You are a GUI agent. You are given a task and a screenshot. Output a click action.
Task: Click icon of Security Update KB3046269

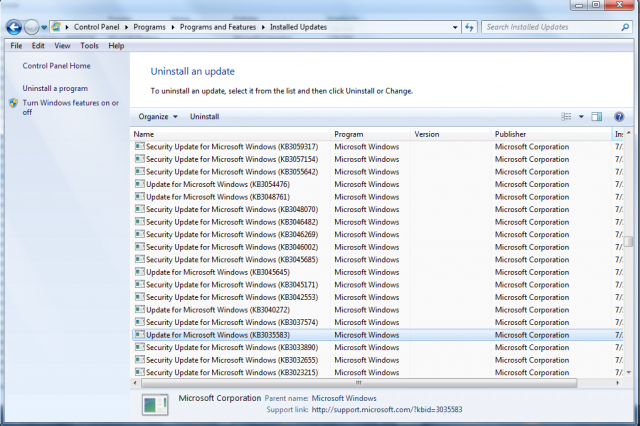click(140, 234)
